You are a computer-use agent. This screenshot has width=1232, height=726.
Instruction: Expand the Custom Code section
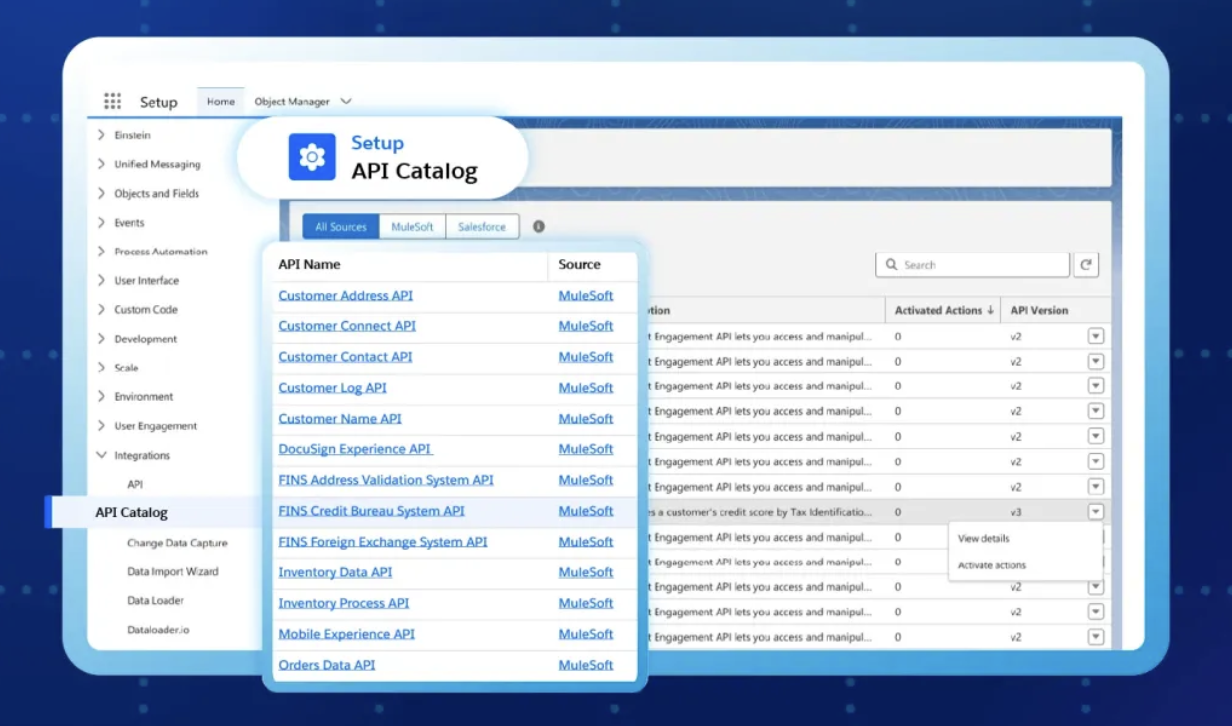pyautogui.click(x=101, y=309)
